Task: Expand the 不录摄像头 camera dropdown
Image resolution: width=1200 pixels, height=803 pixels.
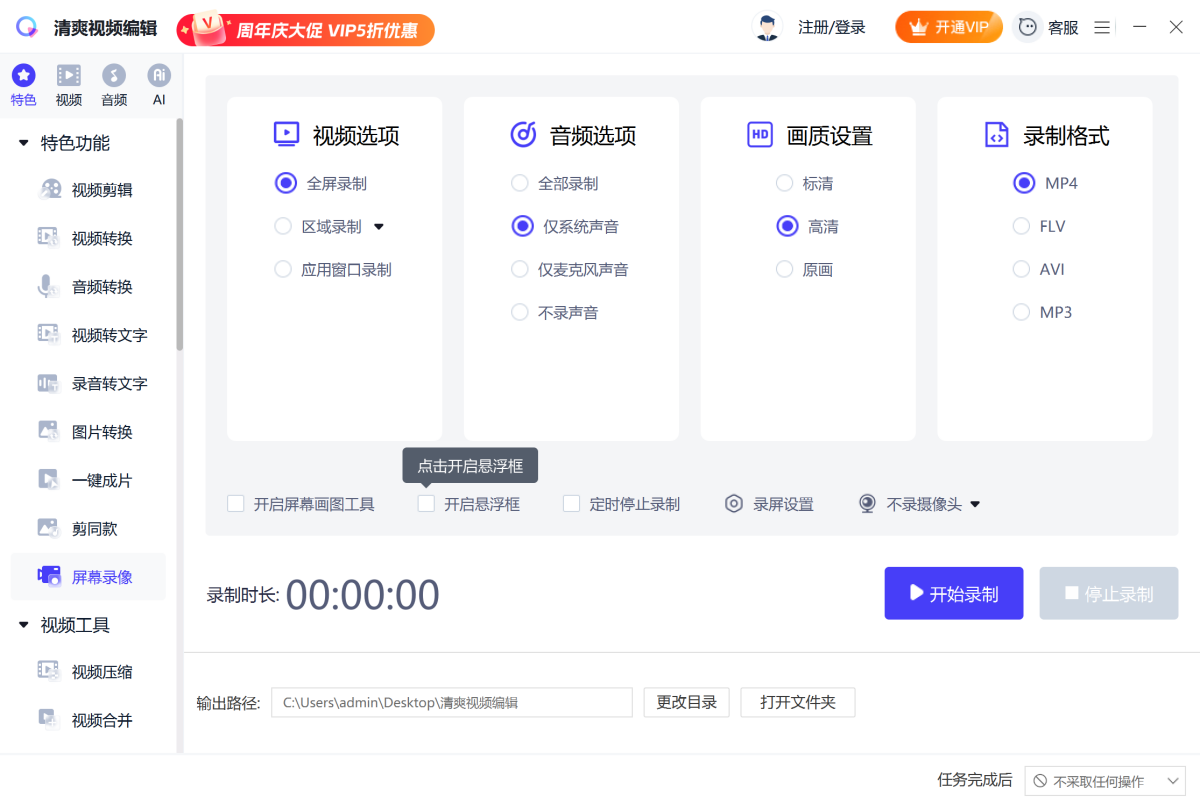Action: 975,504
